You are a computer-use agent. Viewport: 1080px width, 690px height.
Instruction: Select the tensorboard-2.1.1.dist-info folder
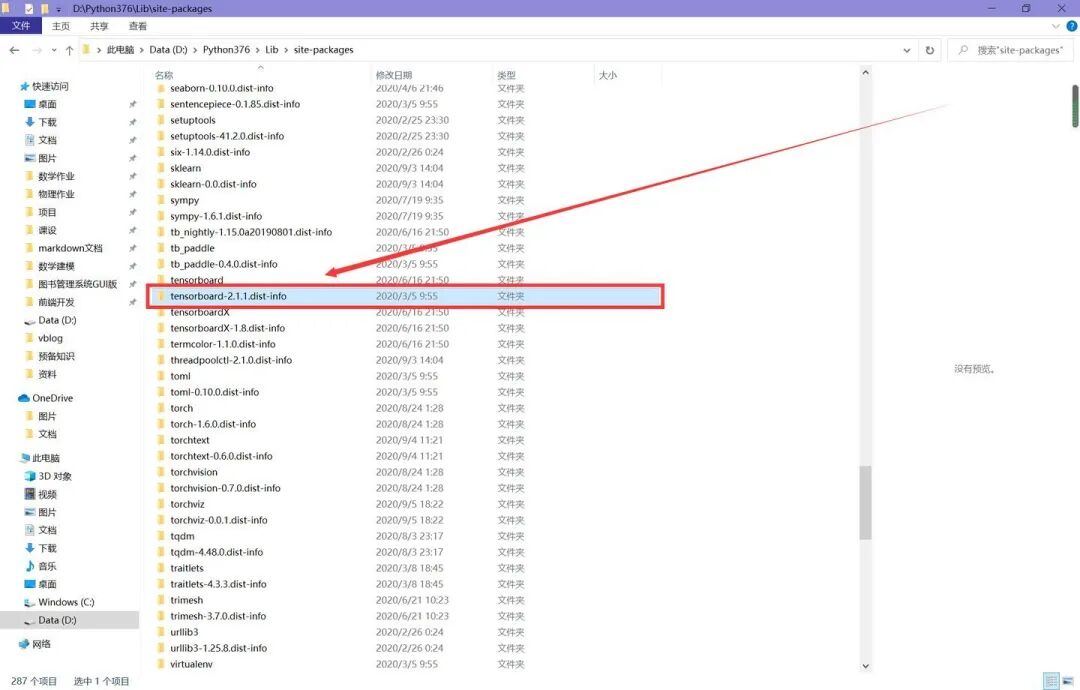pos(405,296)
